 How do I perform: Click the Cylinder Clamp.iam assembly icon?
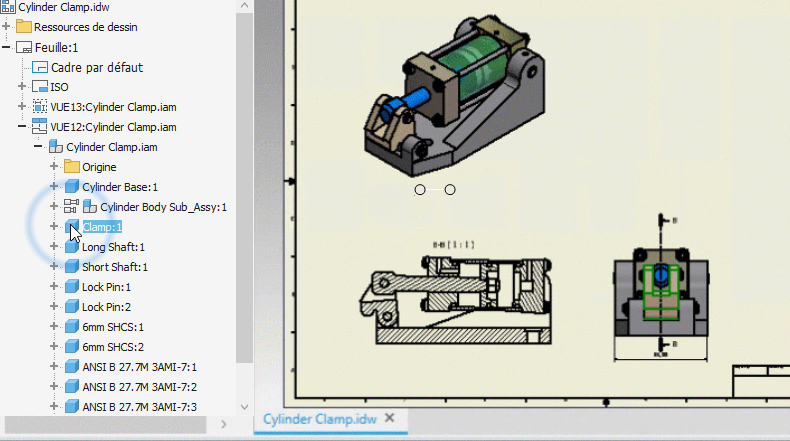(55, 147)
